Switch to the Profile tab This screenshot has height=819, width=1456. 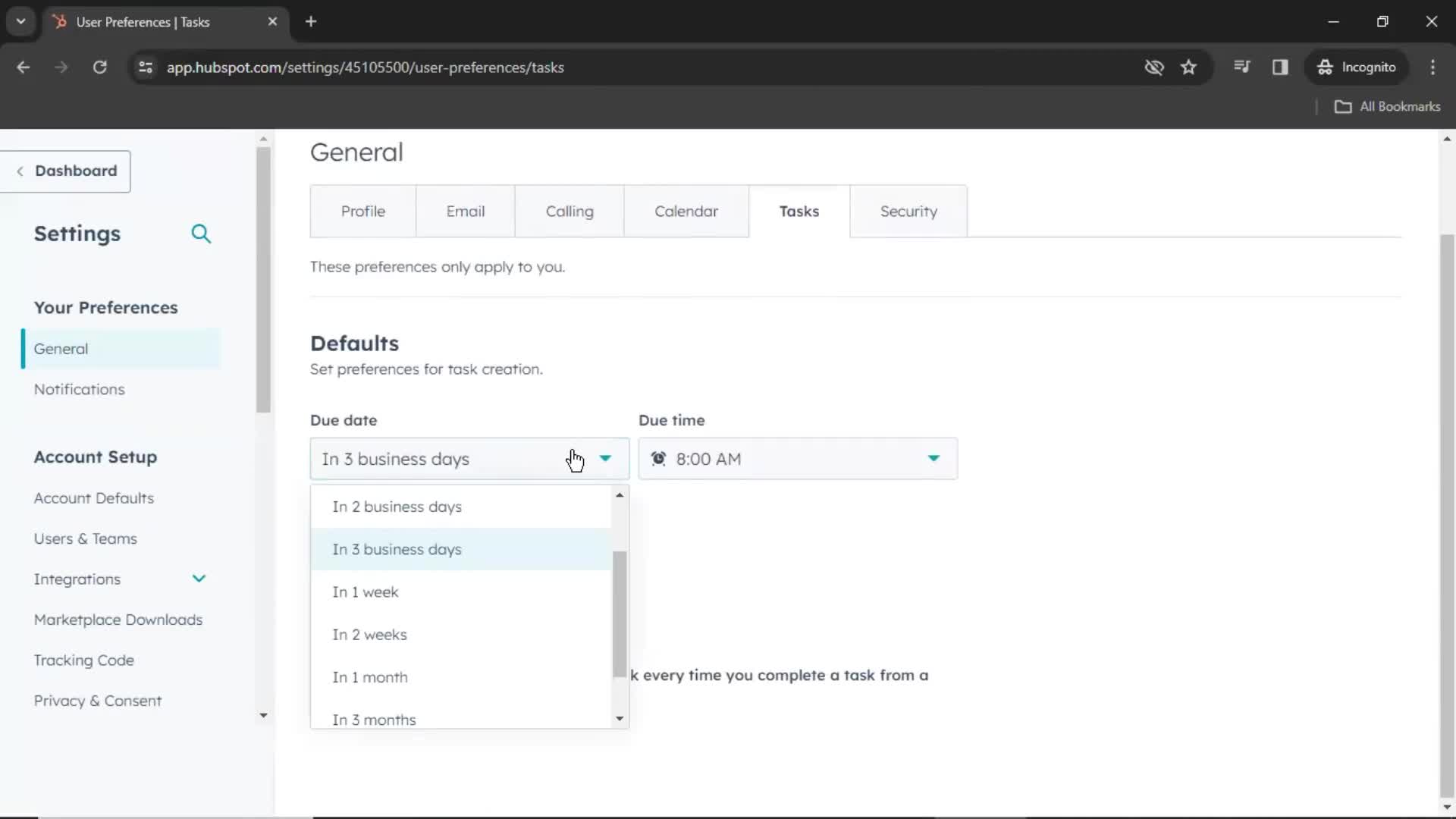tap(363, 211)
